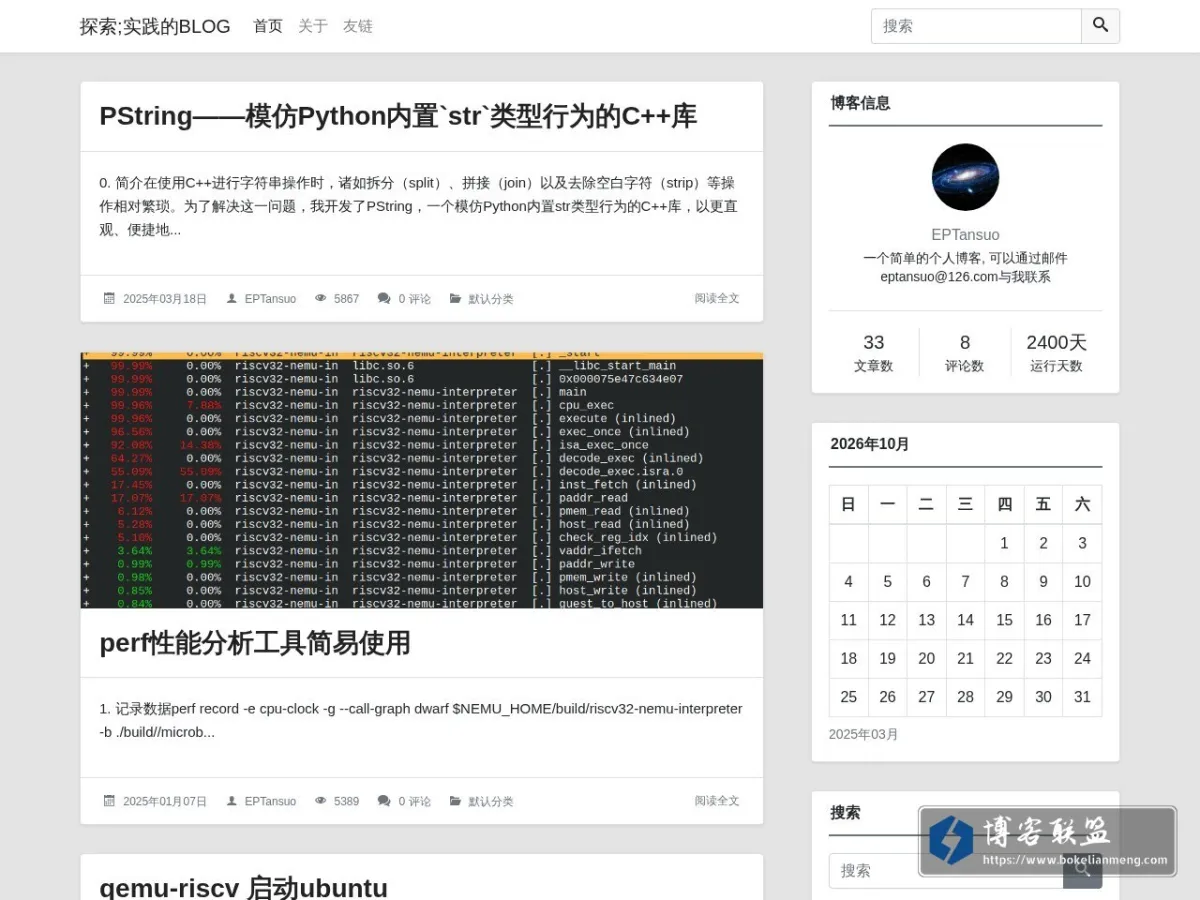Select calendar day 11
1200x900 pixels.
[x=848, y=620]
